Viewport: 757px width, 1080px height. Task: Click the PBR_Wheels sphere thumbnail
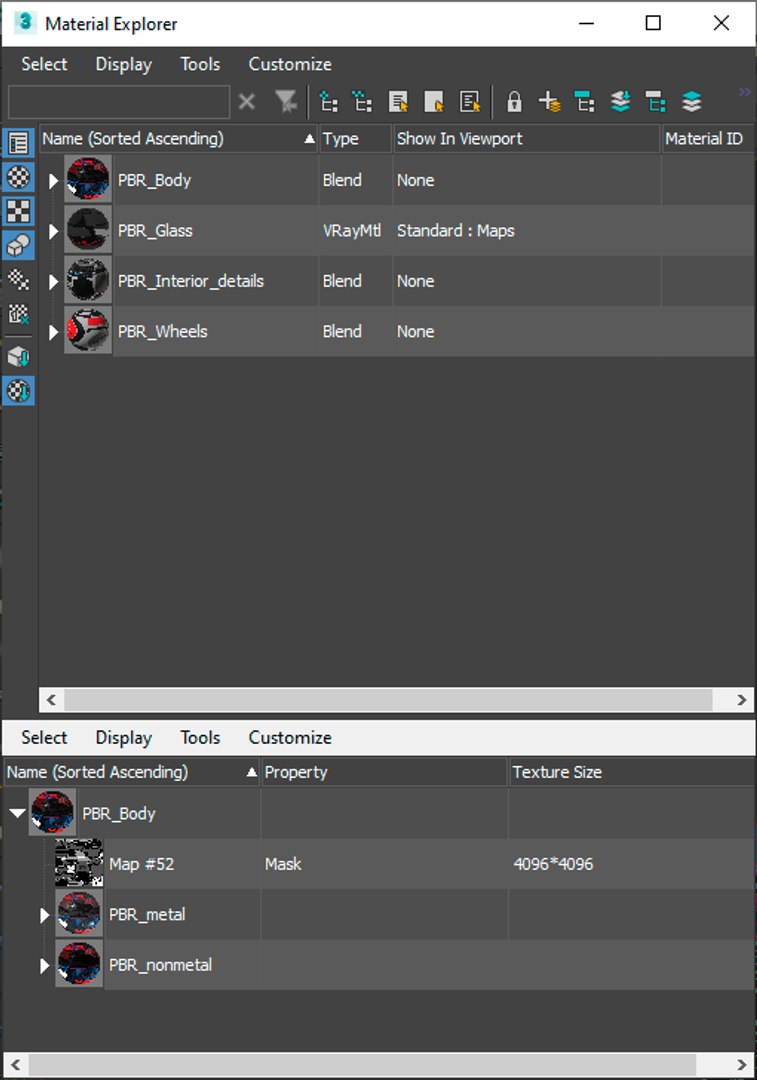87,331
